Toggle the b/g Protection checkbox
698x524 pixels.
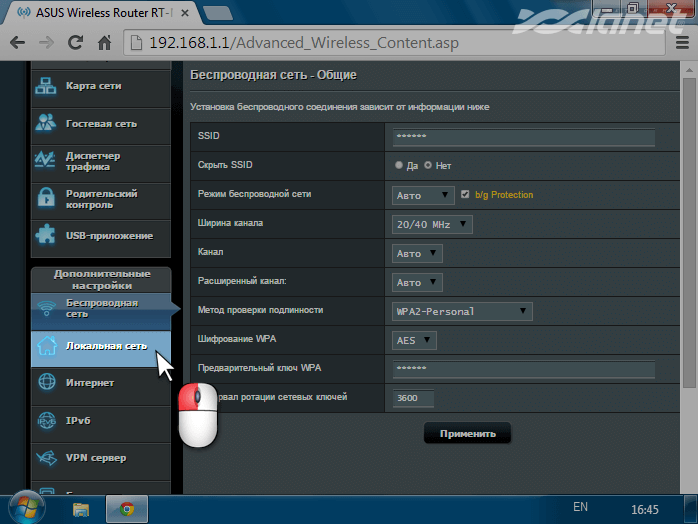465,195
